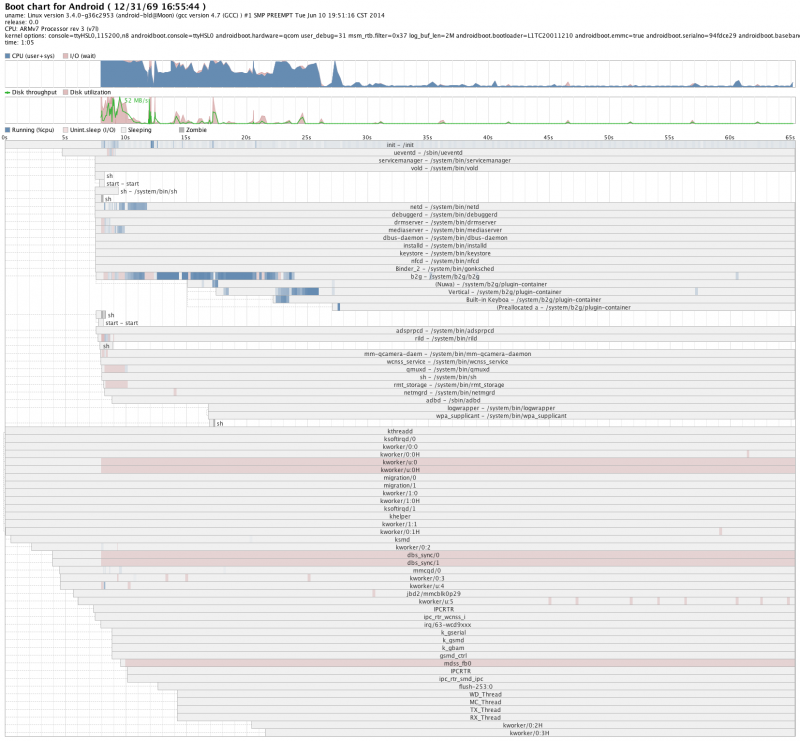Select the mdss_fb0 kernel thread row

click(458, 663)
